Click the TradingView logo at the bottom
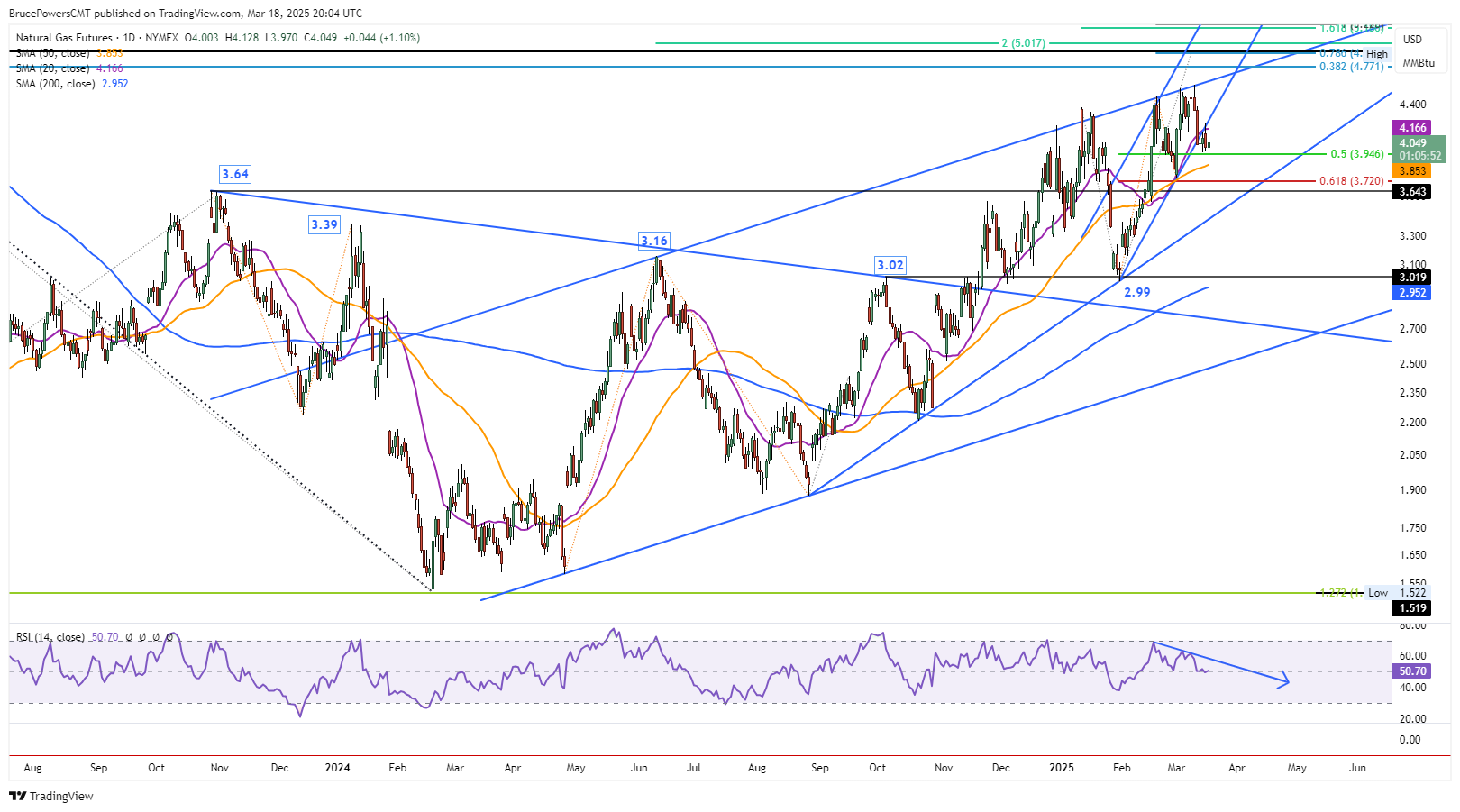 click(x=51, y=796)
